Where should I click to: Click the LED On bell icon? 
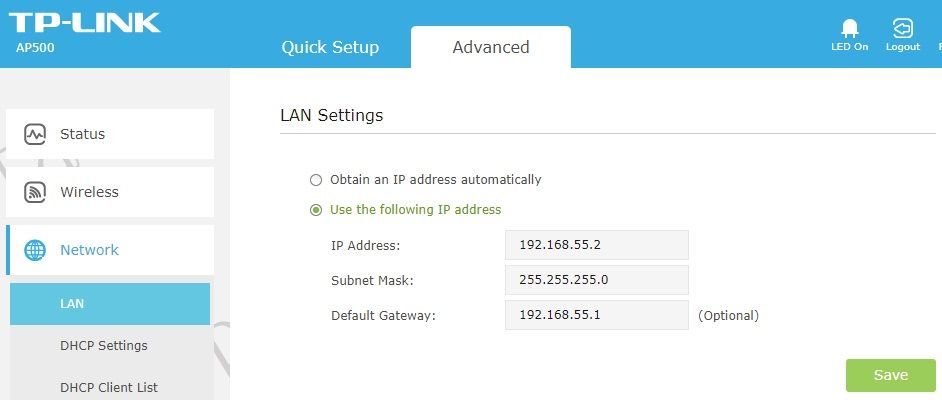(x=849, y=28)
